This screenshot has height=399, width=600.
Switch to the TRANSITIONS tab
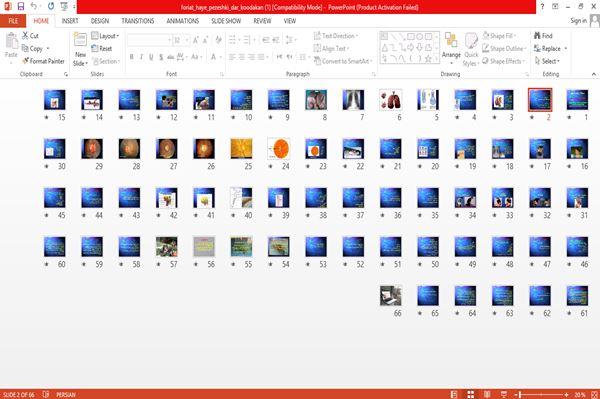click(138, 21)
